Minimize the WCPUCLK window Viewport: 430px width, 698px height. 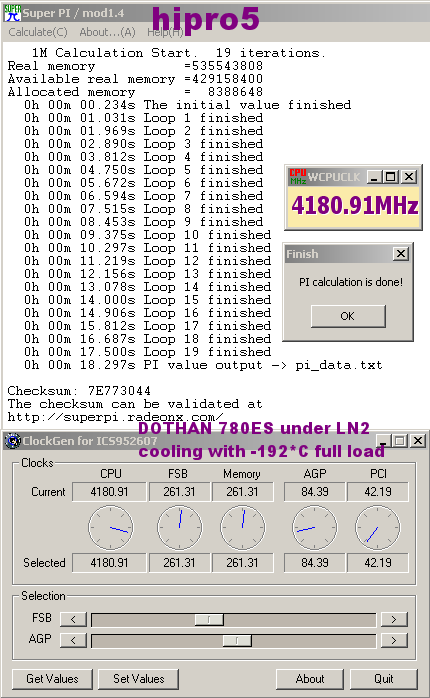pos(374,177)
